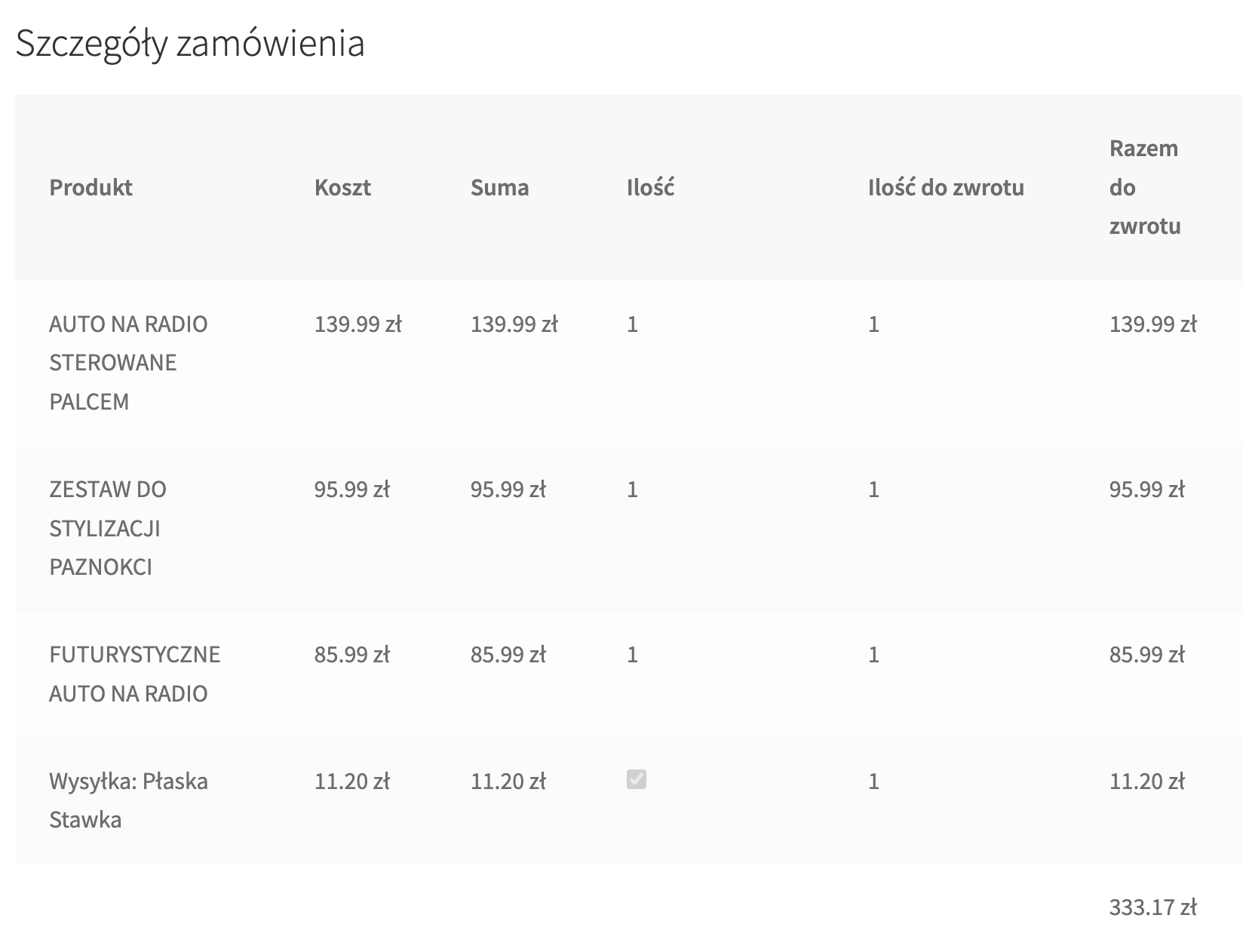Click return quantity for FUTURYSTYCZNE AUTO
The image size is (1249, 952).
[x=873, y=654]
